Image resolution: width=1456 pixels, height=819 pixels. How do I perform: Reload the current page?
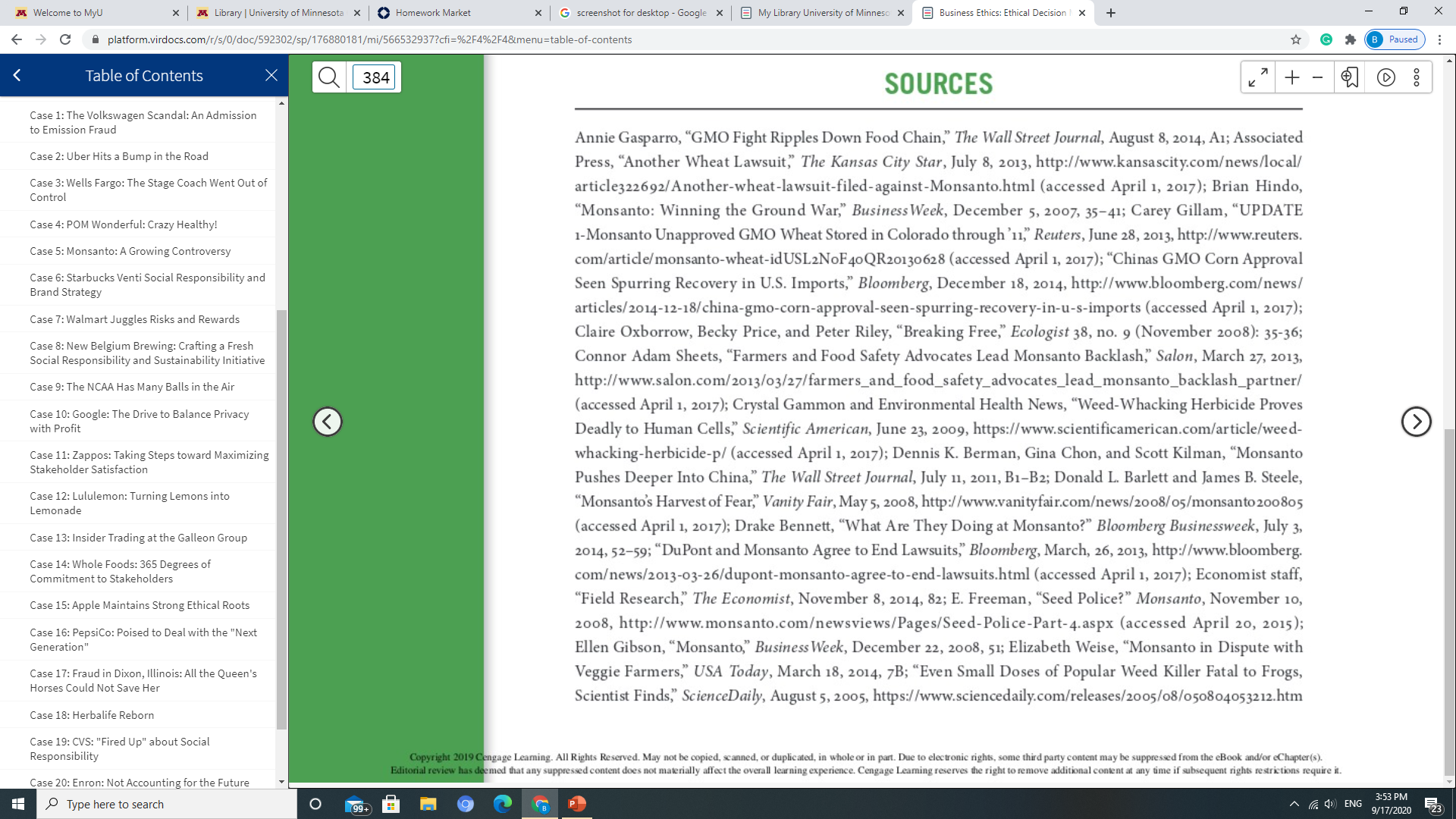click(65, 39)
